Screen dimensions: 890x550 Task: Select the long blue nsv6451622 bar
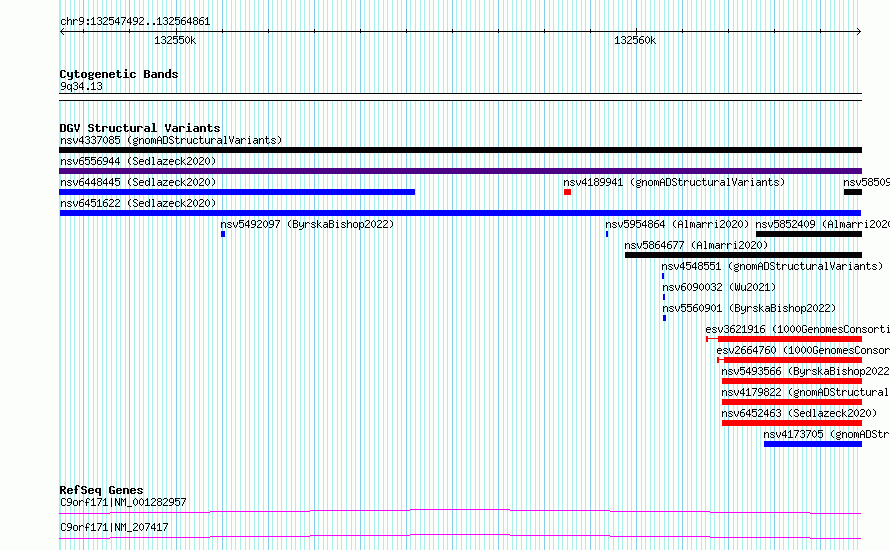pyautogui.click(x=460, y=213)
